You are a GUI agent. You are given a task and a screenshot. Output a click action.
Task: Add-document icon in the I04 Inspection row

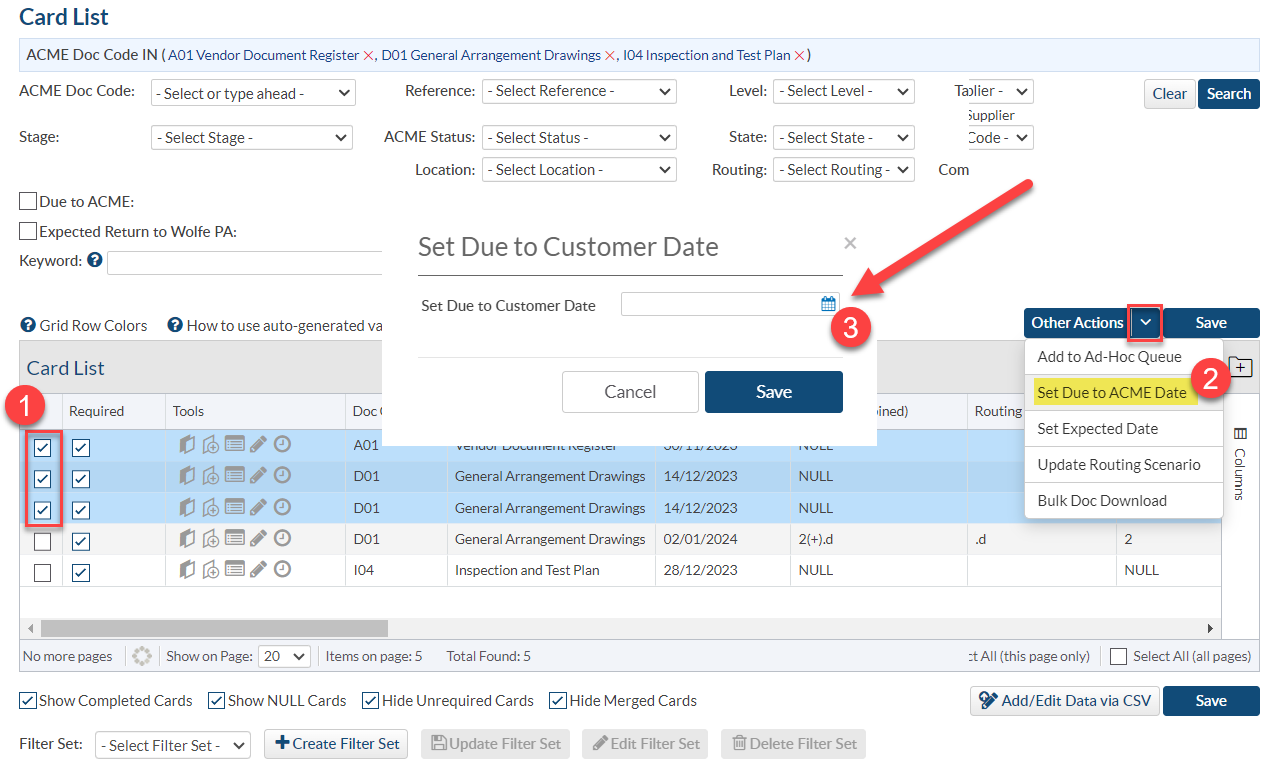click(210, 569)
